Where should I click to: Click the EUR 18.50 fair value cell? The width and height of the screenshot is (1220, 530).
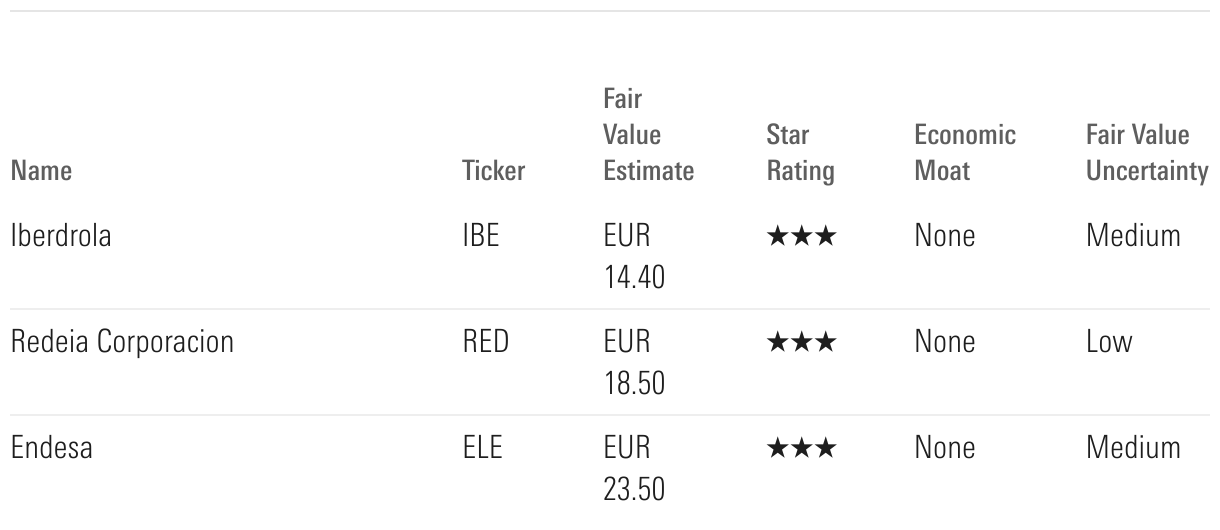pyautogui.click(x=633, y=360)
